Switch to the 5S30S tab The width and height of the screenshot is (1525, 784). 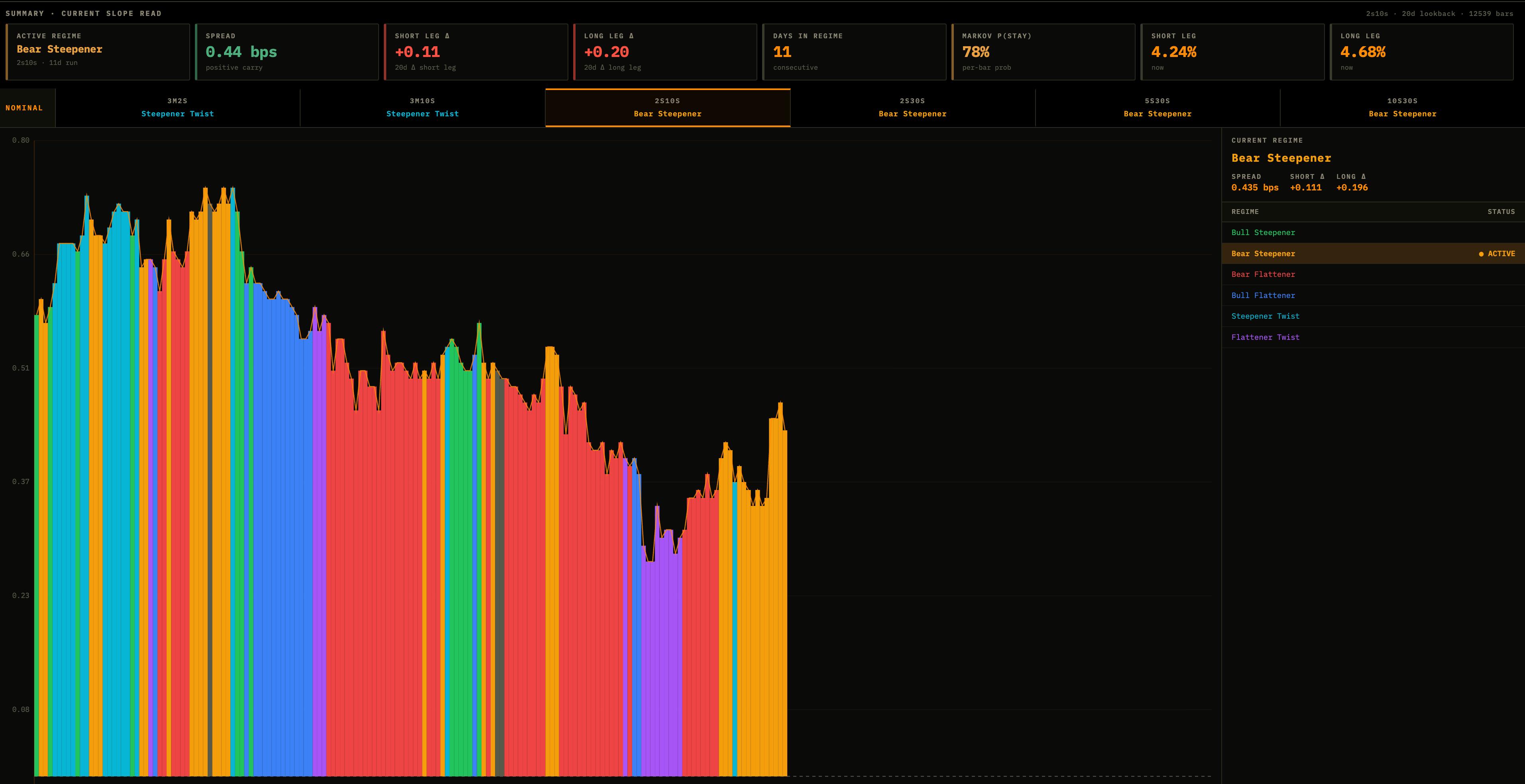point(1158,108)
